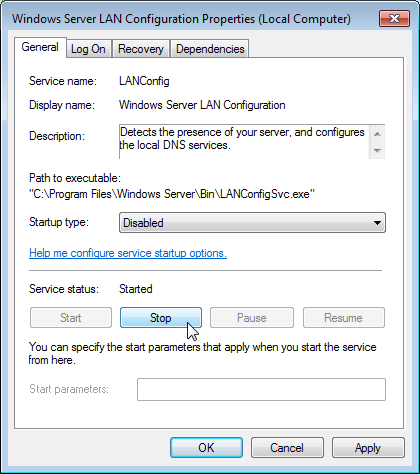Show the Dependencies tab

pyautogui.click(x=210, y=49)
